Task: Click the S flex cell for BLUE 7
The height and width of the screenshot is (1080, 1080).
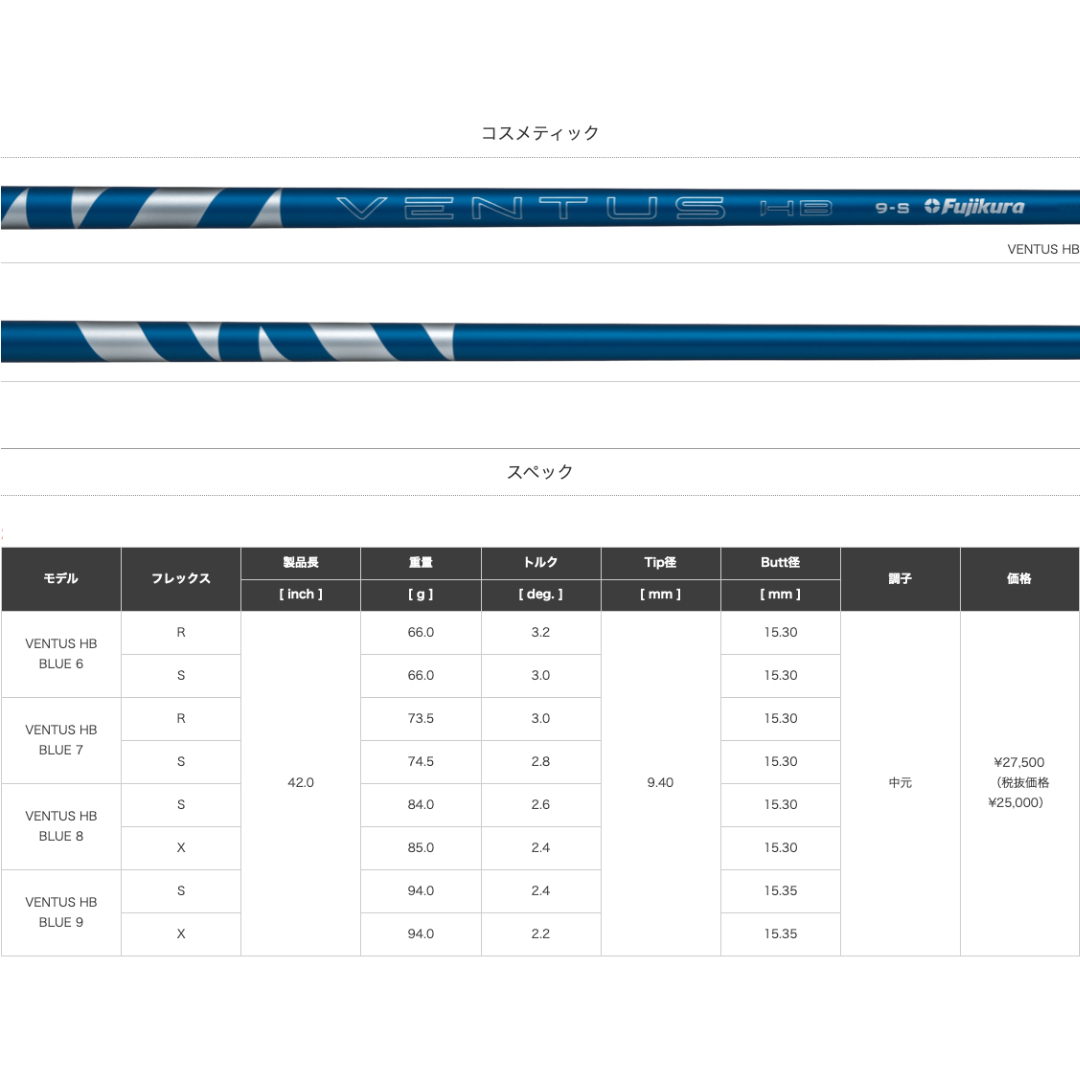Action: pos(180,761)
